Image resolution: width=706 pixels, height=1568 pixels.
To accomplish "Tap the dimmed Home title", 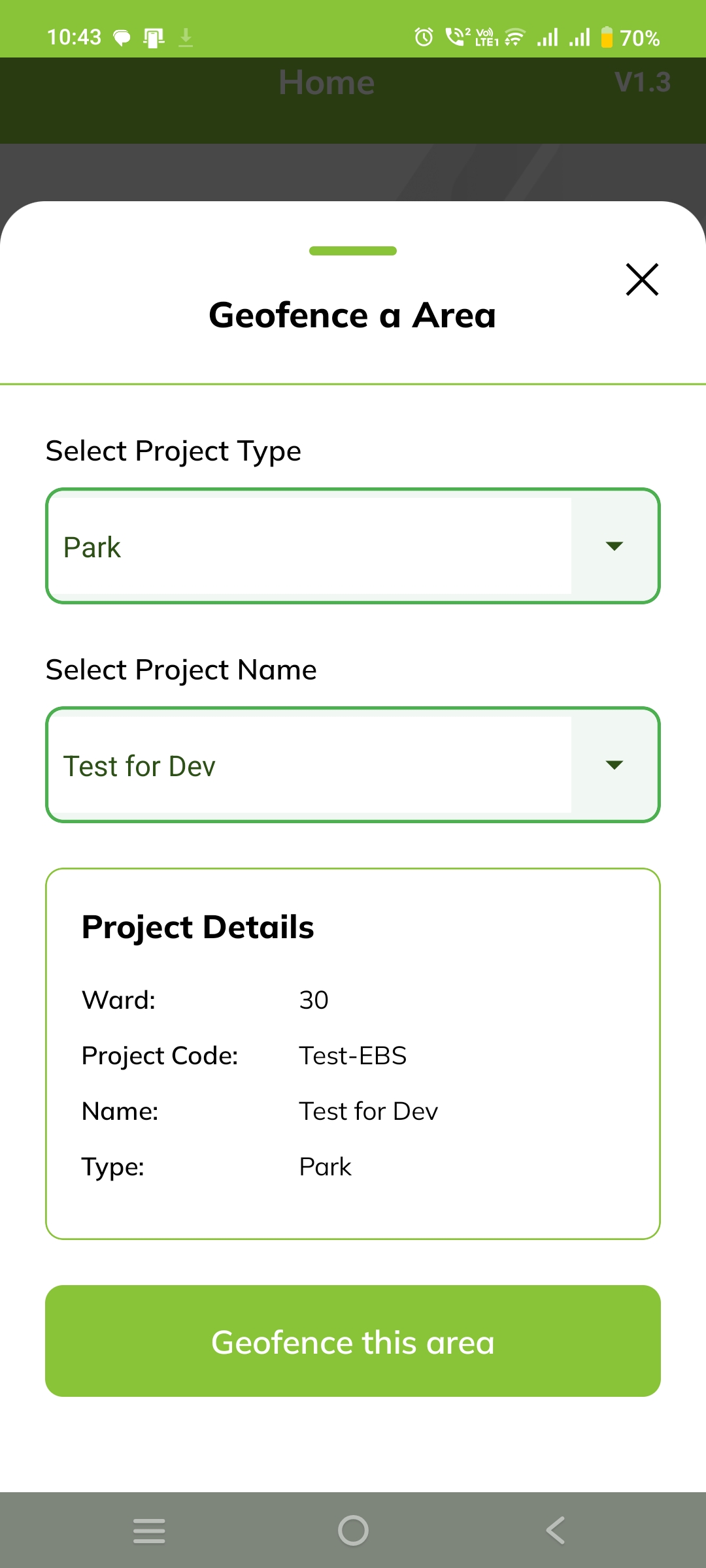I will [326, 83].
